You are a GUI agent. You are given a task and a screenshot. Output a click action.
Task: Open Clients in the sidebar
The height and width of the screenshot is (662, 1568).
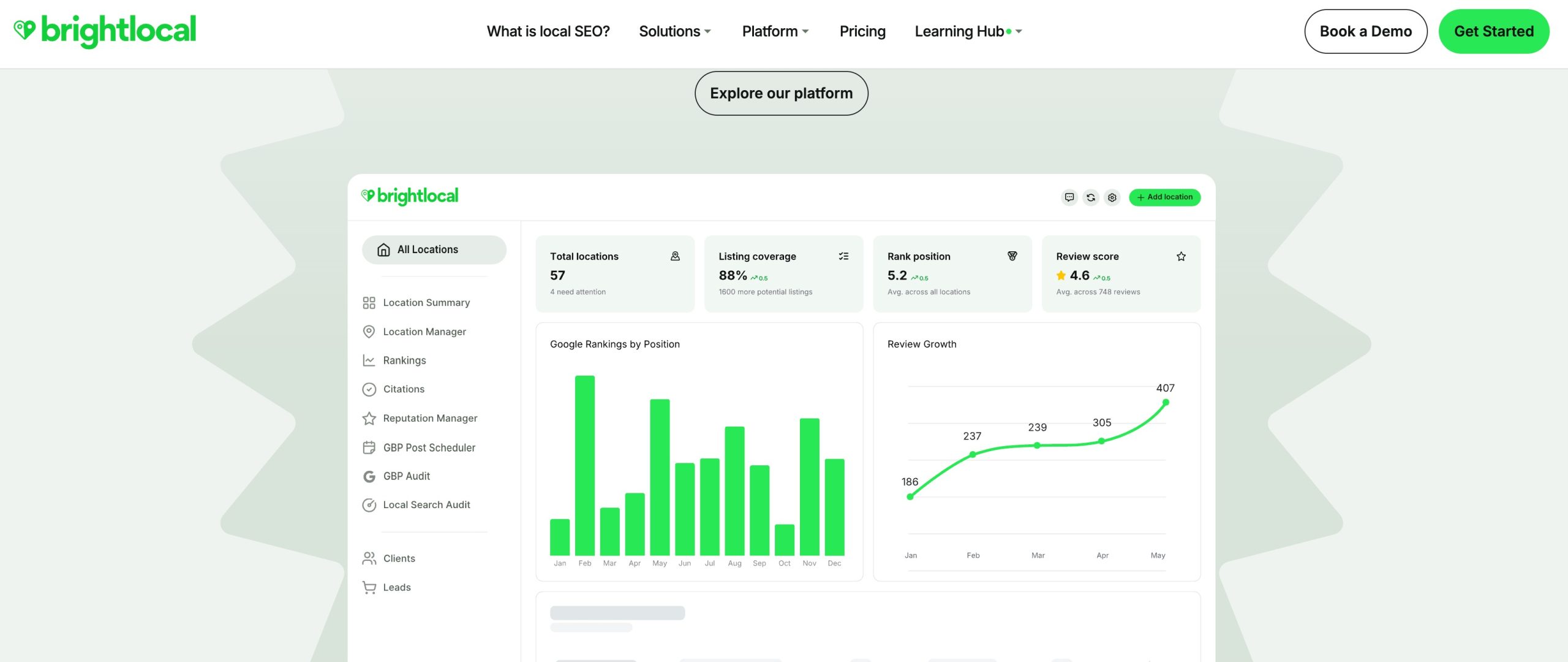click(x=399, y=558)
